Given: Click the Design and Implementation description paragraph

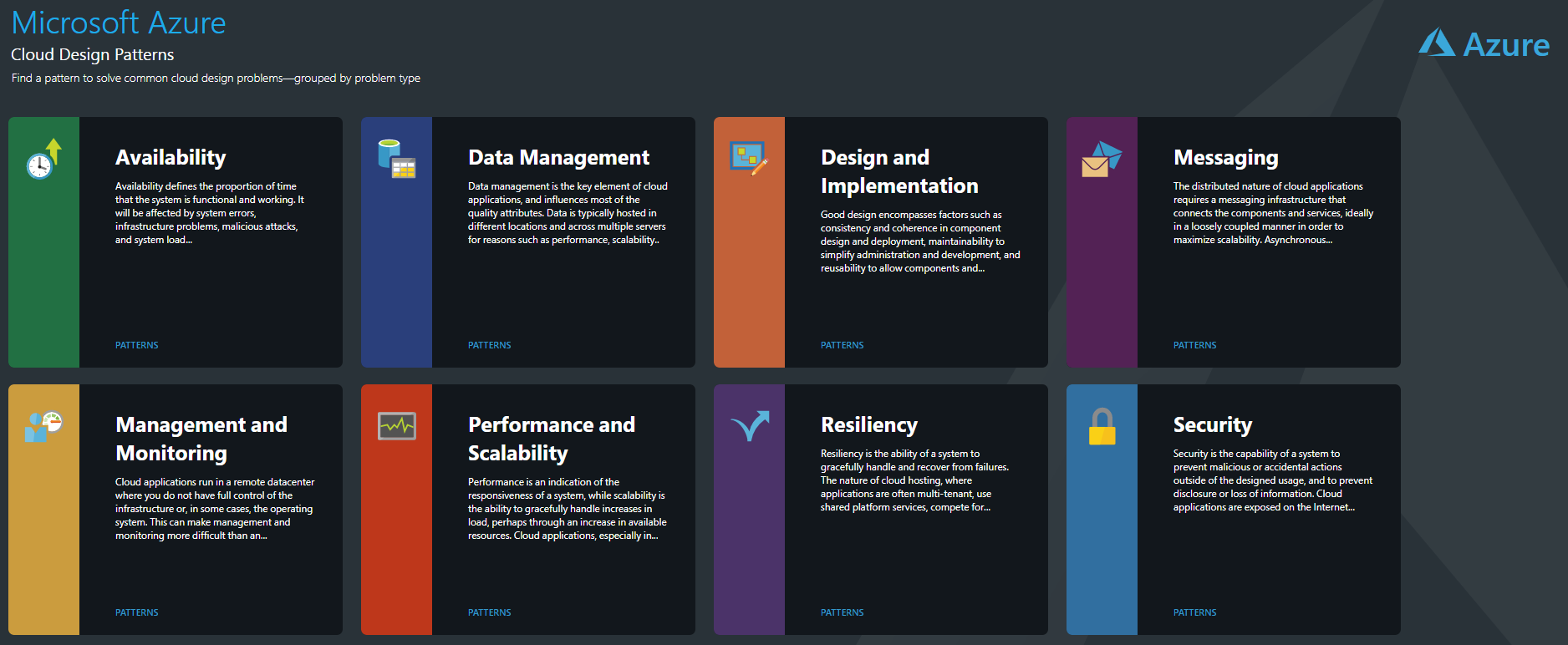Looking at the screenshot, I should pyautogui.click(x=920, y=241).
